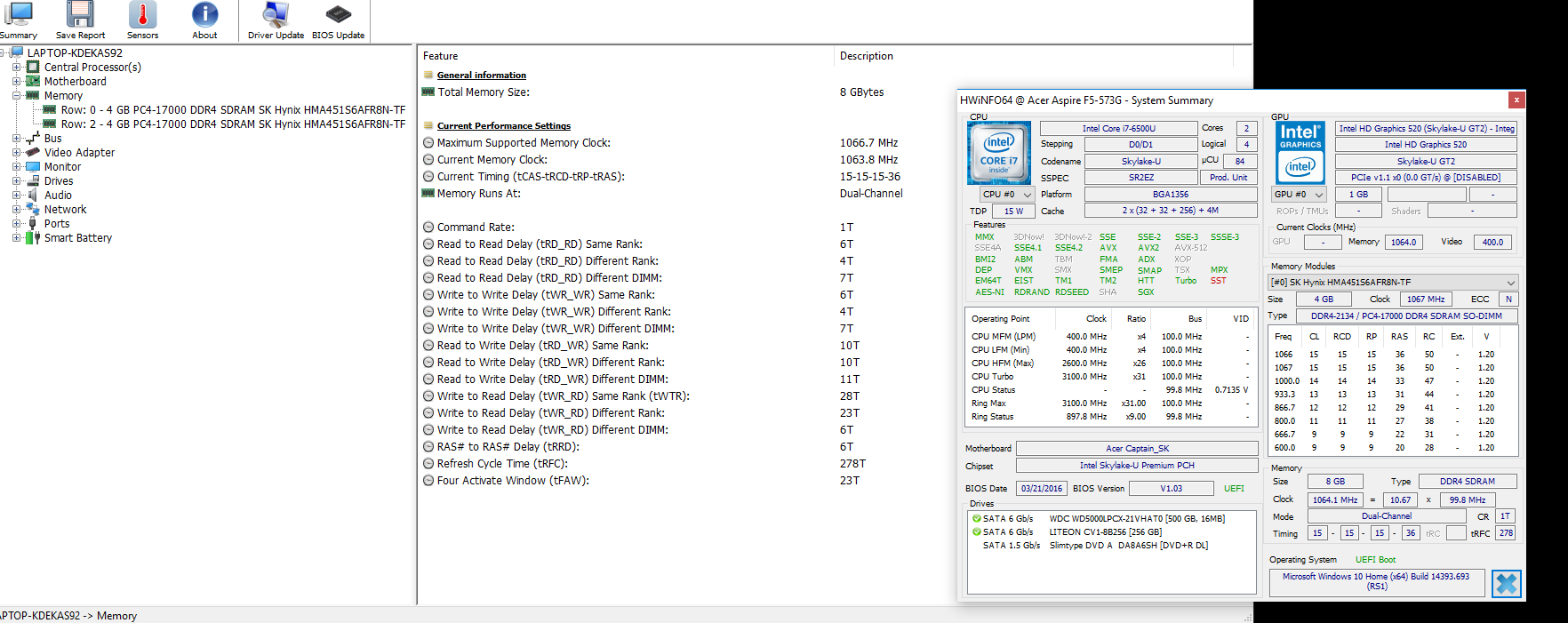Select Refresh Cycle Time (tRFC) row
The width and height of the screenshot is (1568, 623).
pos(502,464)
